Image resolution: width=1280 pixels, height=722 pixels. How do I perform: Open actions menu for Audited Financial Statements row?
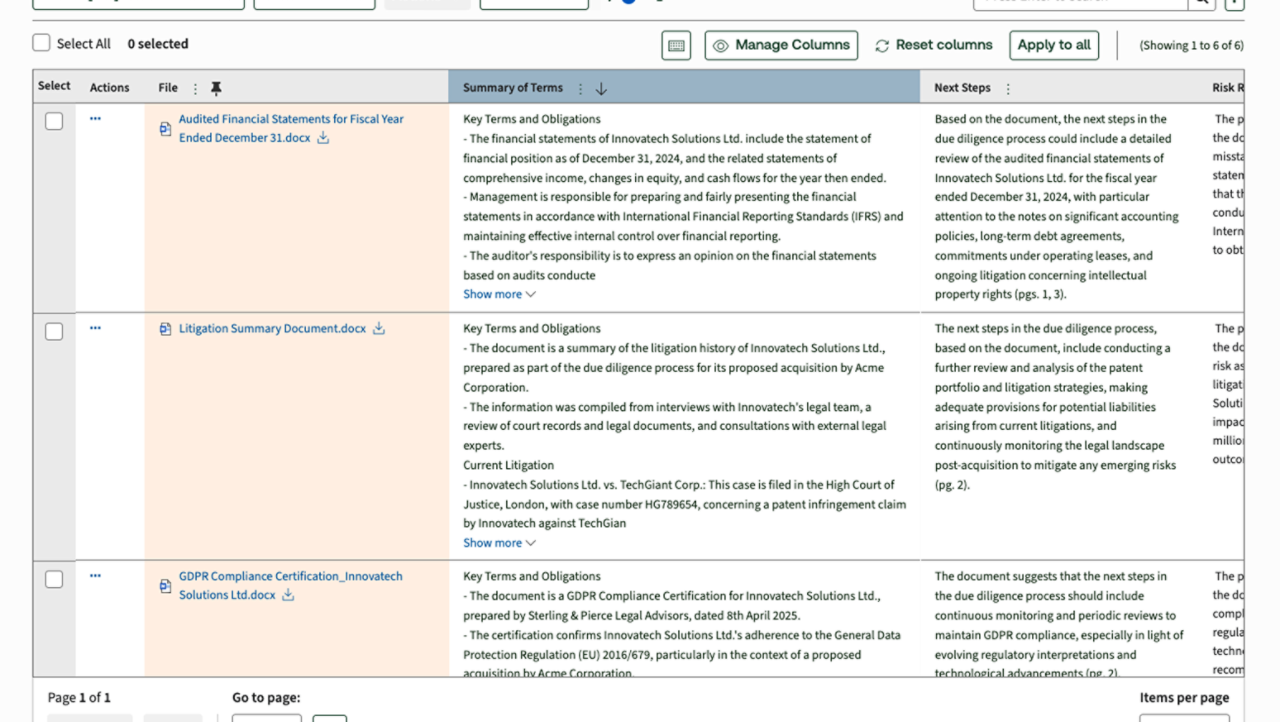click(95, 119)
